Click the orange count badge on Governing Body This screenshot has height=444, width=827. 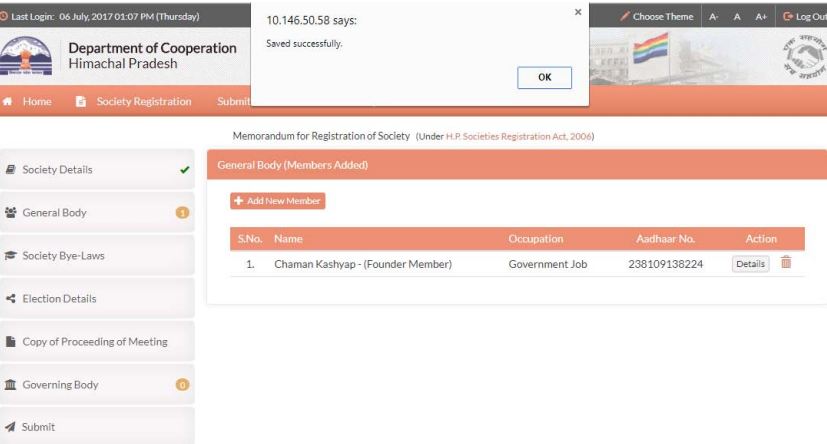click(x=182, y=384)
